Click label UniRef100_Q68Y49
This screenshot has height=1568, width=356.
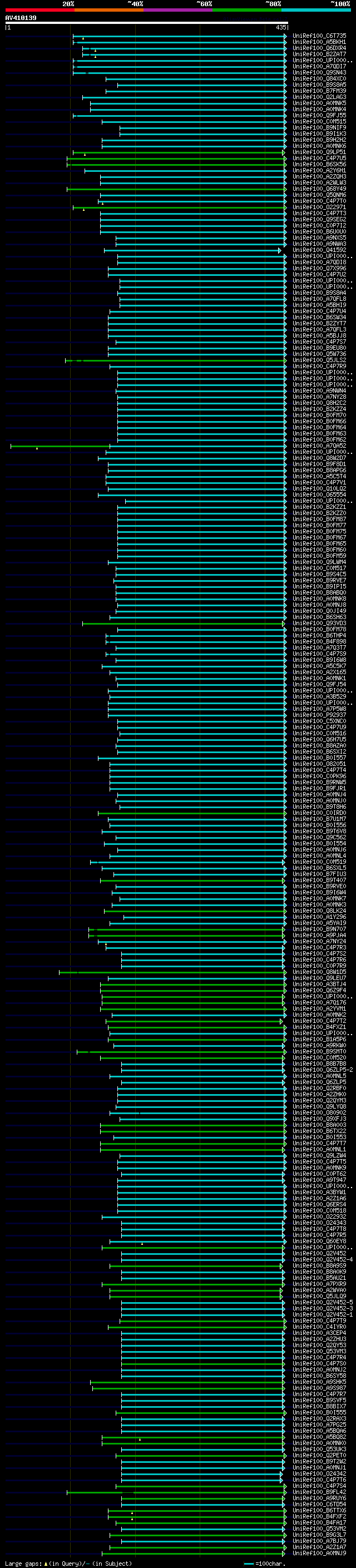pos(319,189)
